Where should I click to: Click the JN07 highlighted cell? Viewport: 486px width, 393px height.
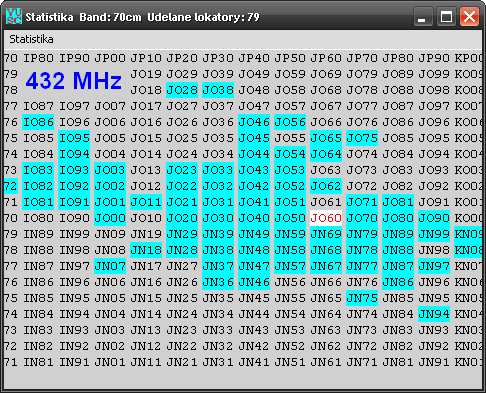point(110,266)
